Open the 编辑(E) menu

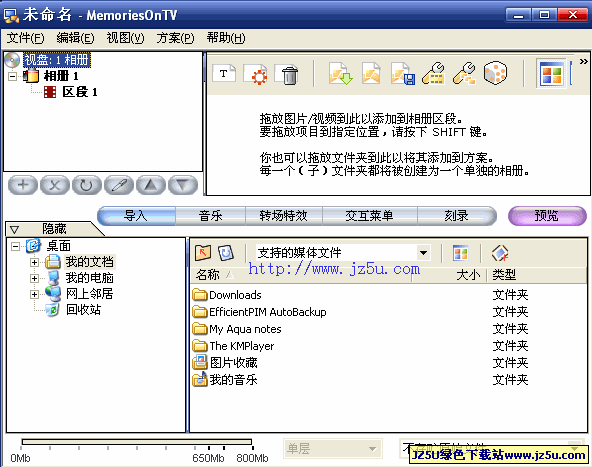pos(76,38)
